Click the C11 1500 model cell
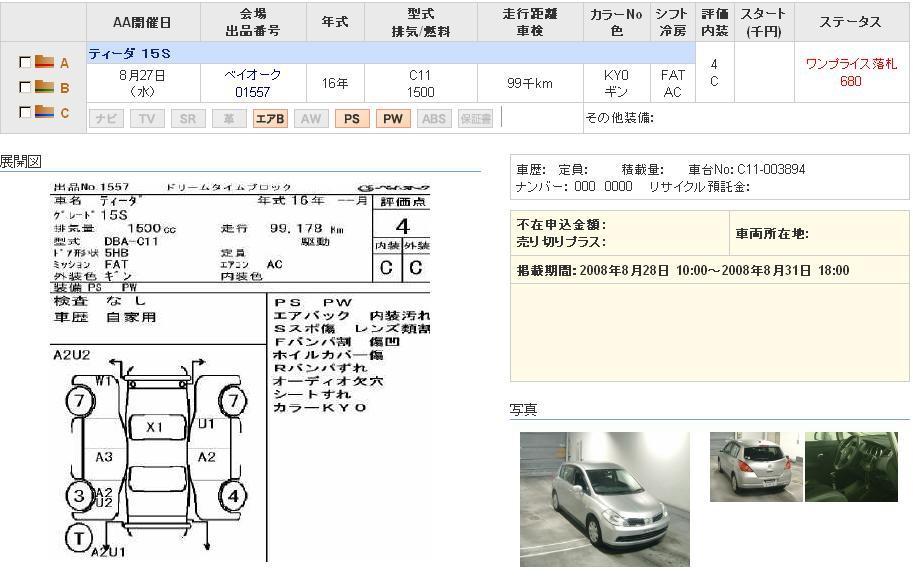Viewport: 913px width, 583px height. tap(420, 83)
